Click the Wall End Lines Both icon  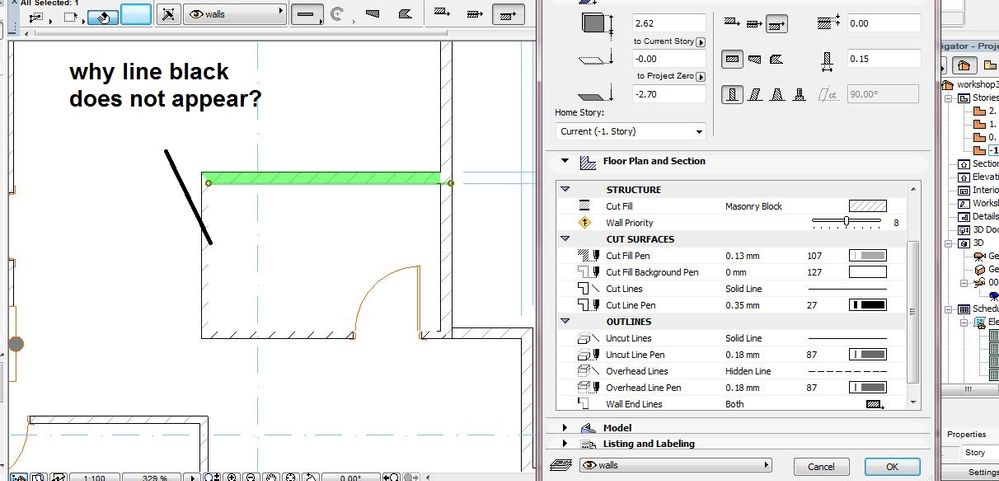pos(873,404)
